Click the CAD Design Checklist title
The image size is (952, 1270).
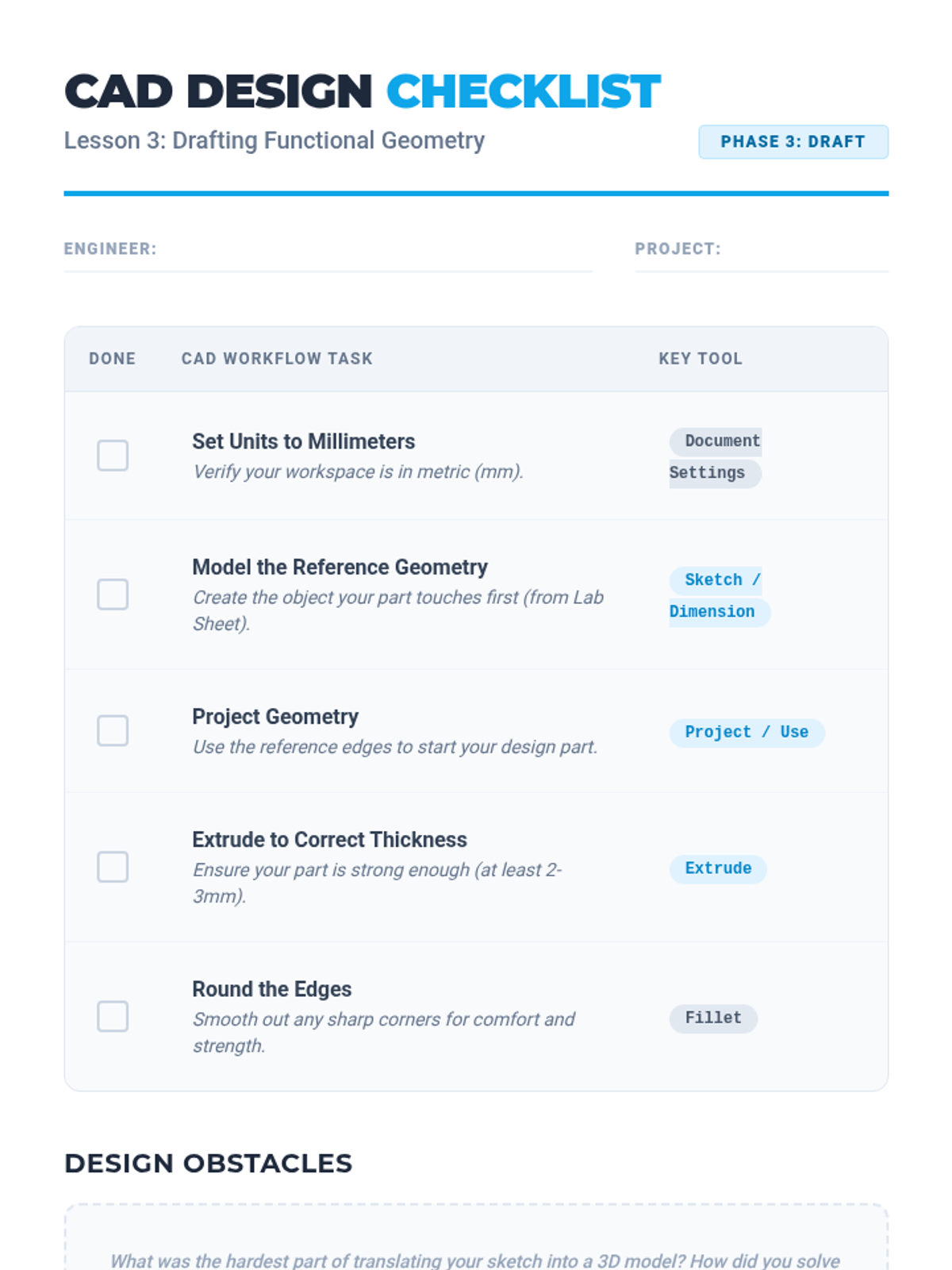pyautogui.click(x=362, y=91)
